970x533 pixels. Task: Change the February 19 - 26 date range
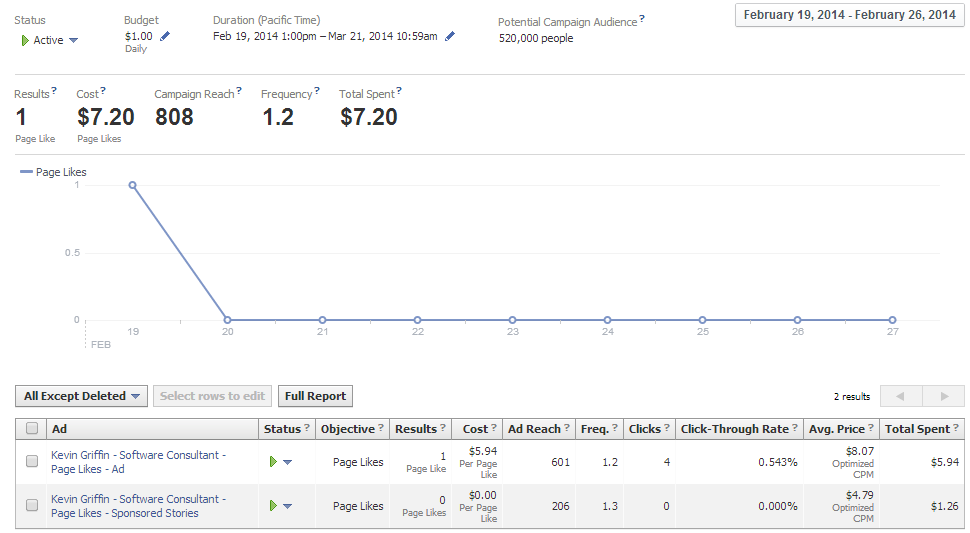coord(848,15)
